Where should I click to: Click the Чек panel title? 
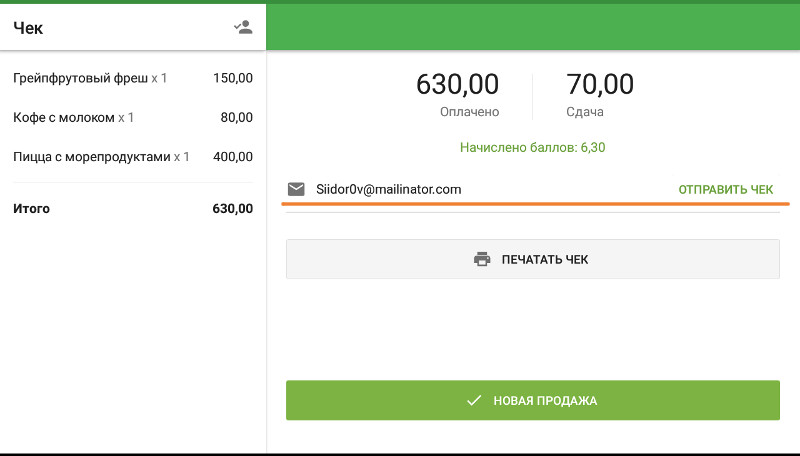click(28, 28)
